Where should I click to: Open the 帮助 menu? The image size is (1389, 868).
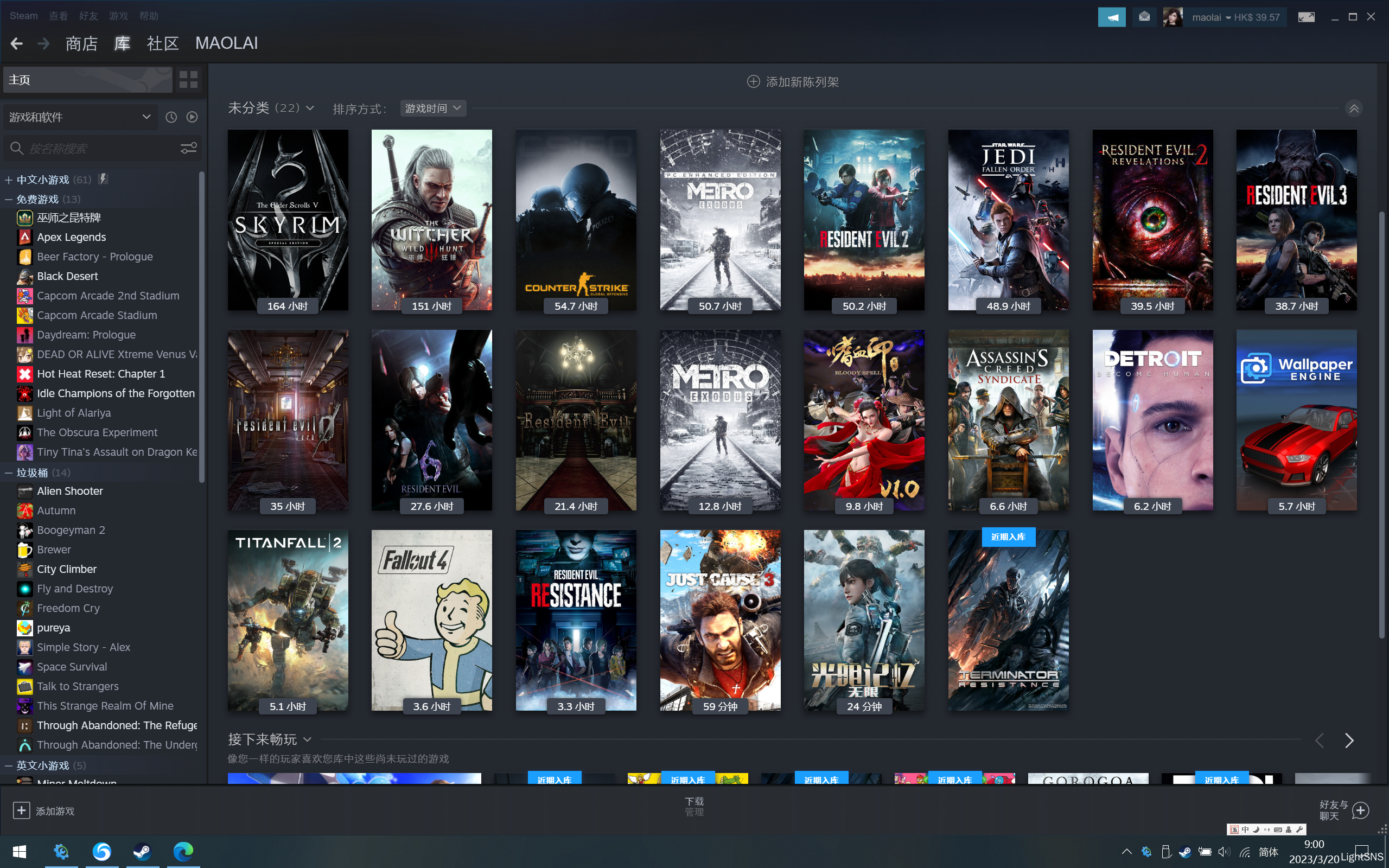click(x=149, y=16)
